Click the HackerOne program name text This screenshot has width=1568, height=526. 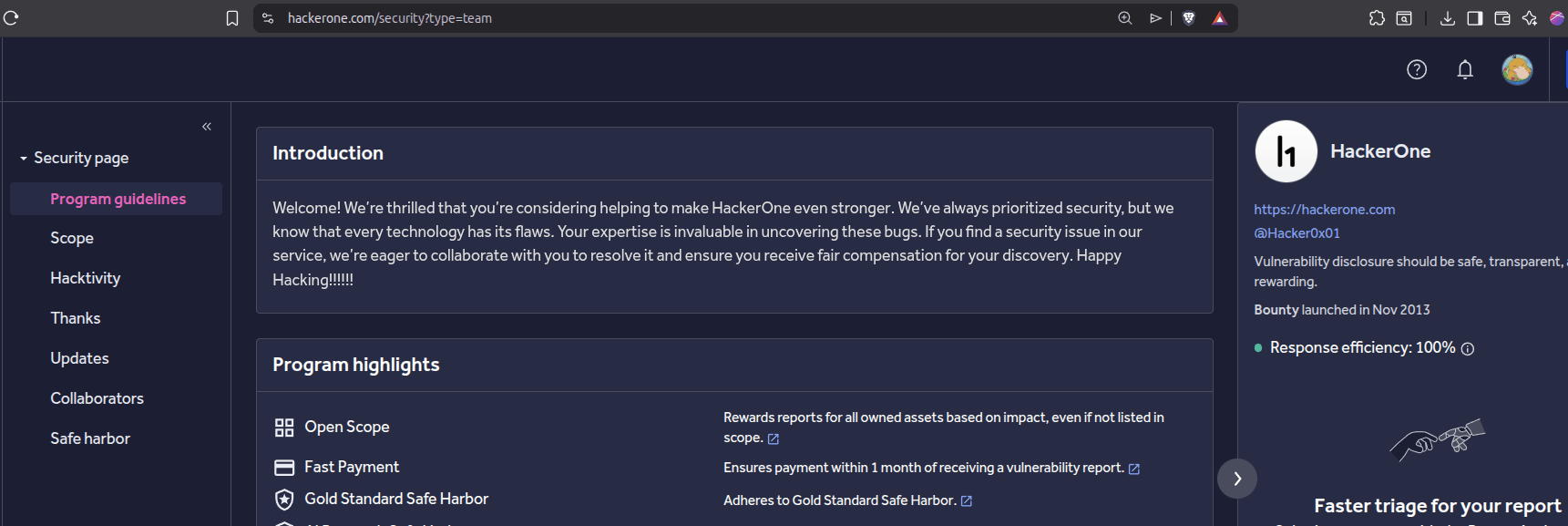[x=1380, y=151]
